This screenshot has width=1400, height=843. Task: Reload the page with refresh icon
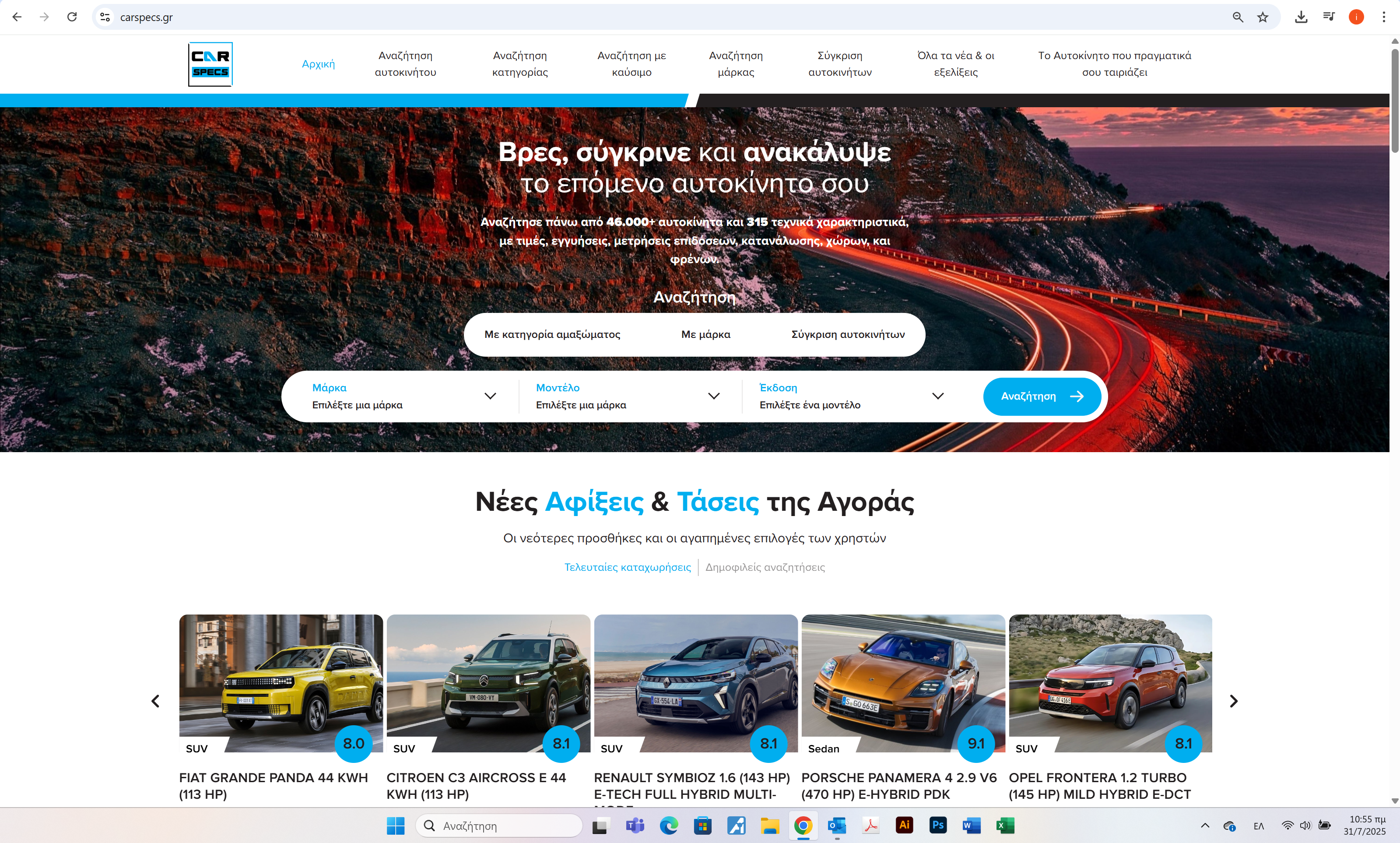[72, 17]
